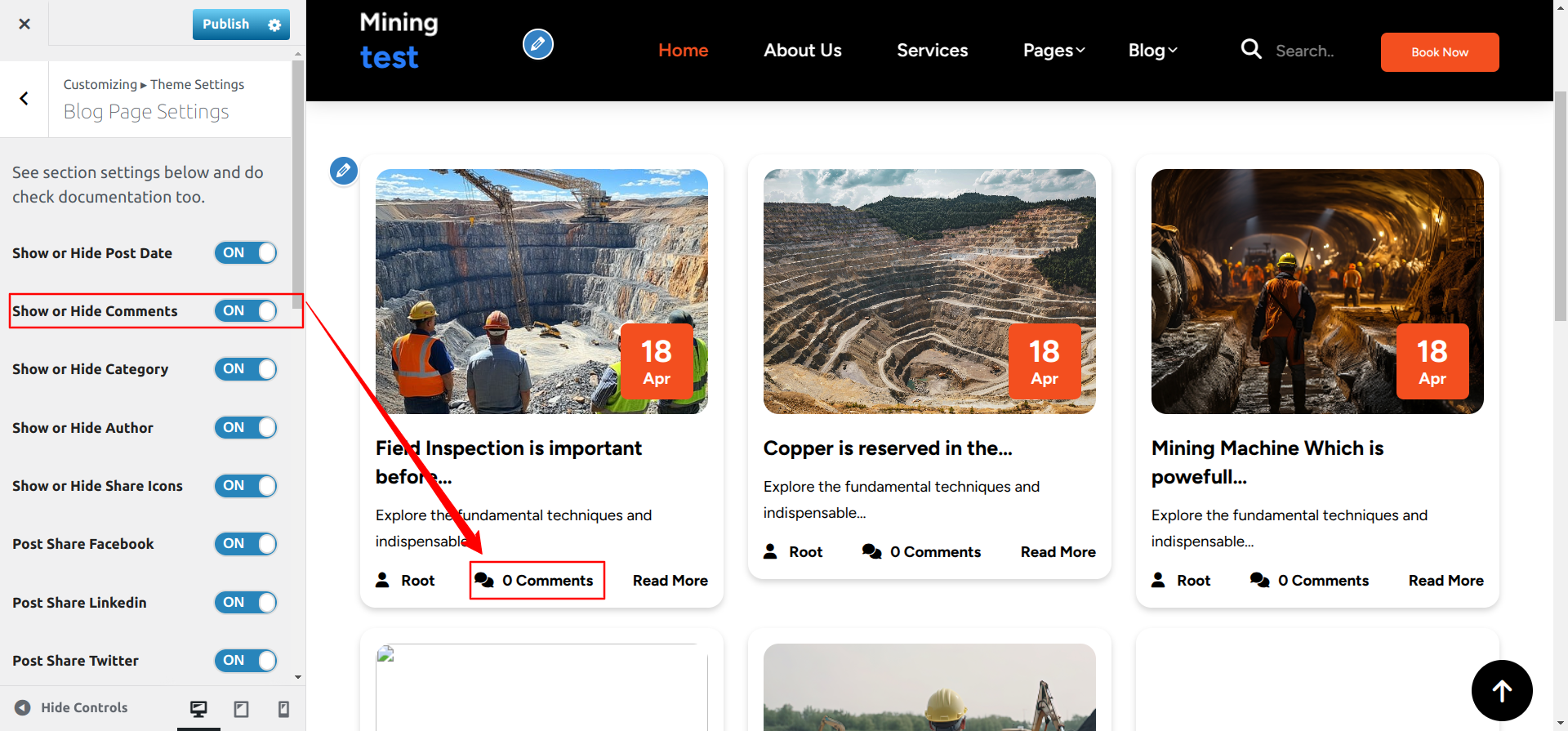
Task: Click the Publish settings gear icon
Action: [x=274, y=25]
